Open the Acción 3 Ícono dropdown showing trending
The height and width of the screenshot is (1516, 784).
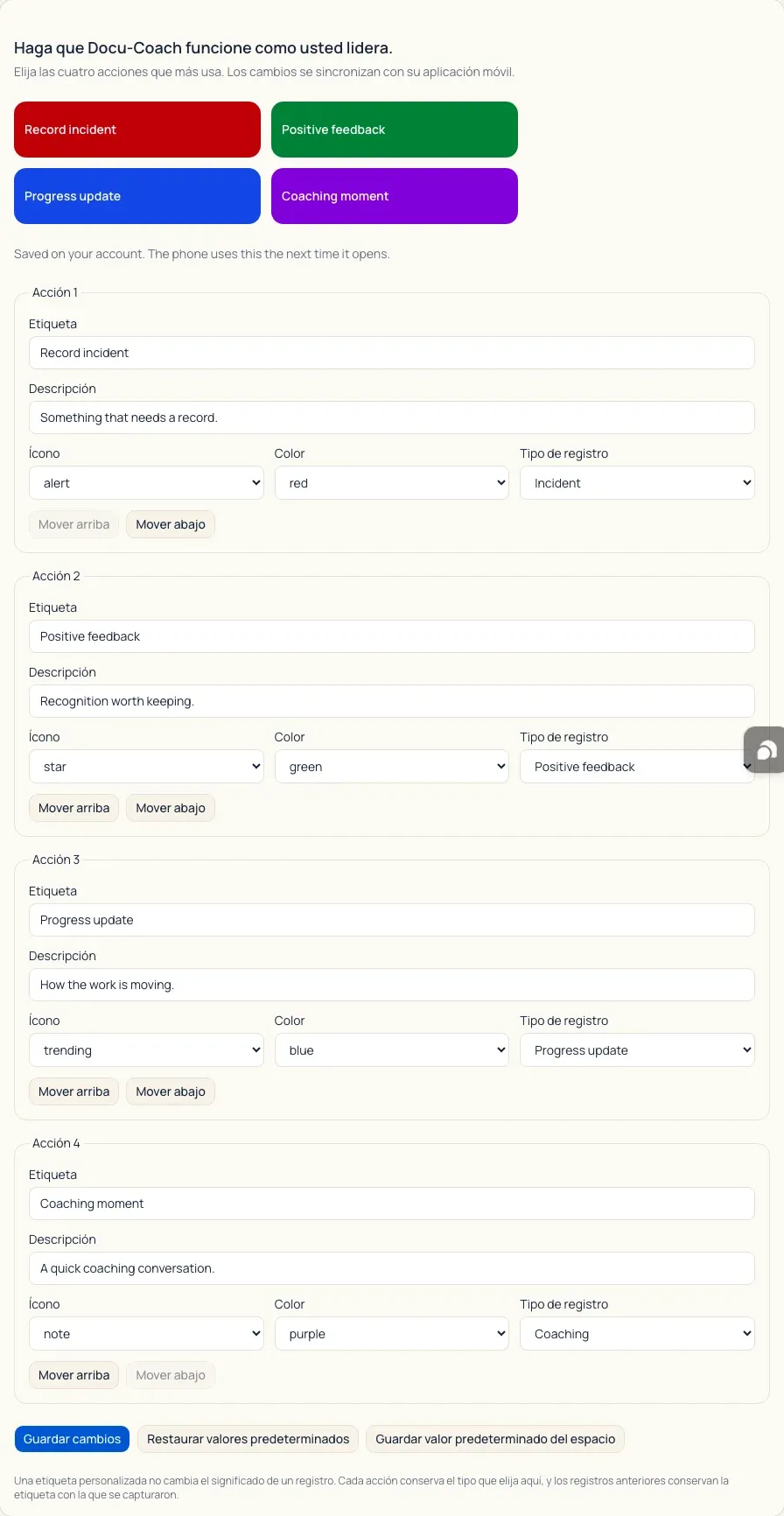(x=146, y=1050)
